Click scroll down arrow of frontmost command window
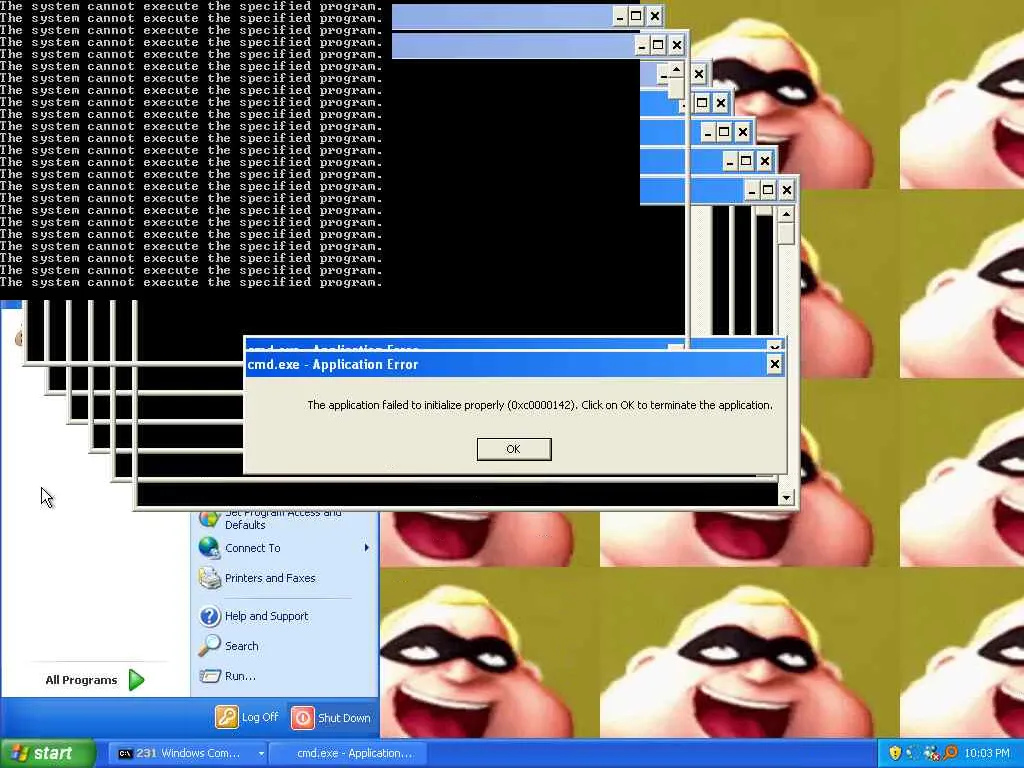The width and height of the screenshot is (1024, 768). point(786,498)
